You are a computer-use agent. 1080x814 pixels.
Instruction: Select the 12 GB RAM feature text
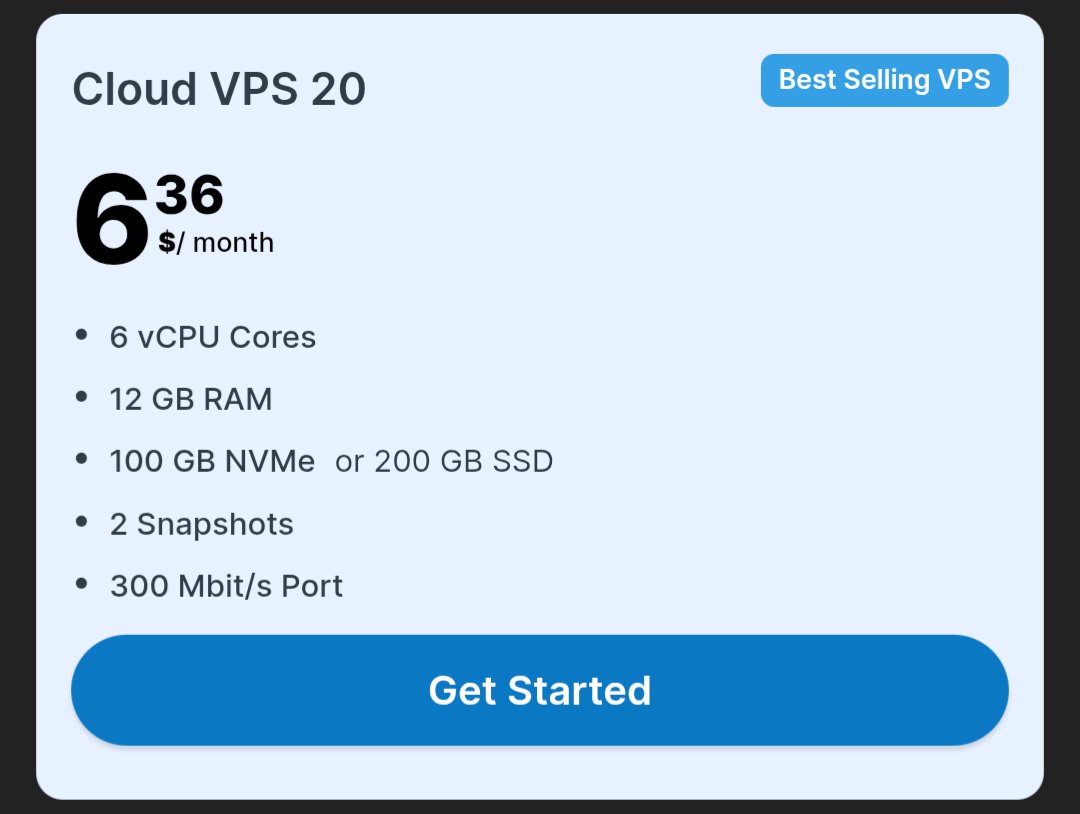pos(191,399)
